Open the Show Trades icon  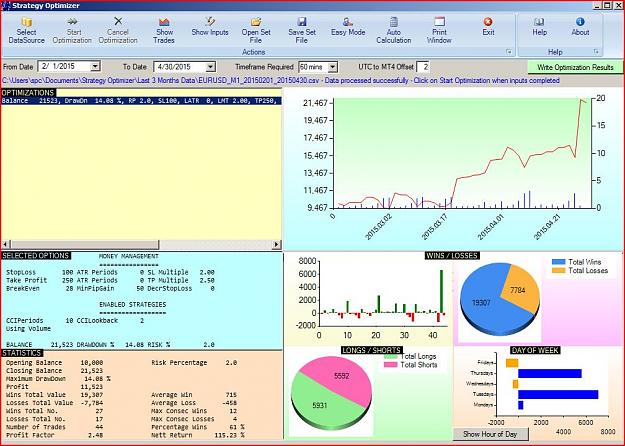[x=164, y=22]
